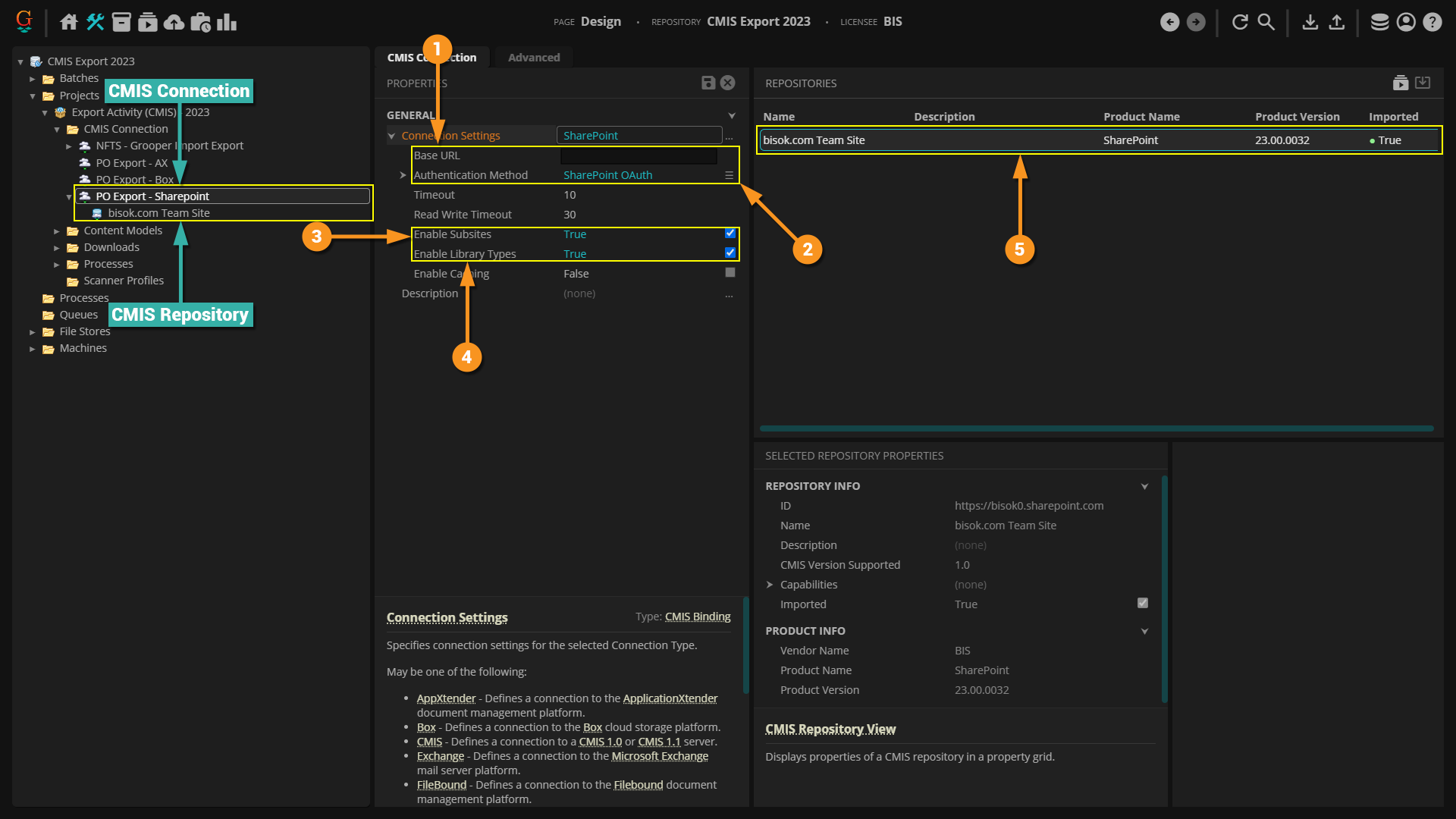Click the cloud upload toolbar icon

click(174, 22)
